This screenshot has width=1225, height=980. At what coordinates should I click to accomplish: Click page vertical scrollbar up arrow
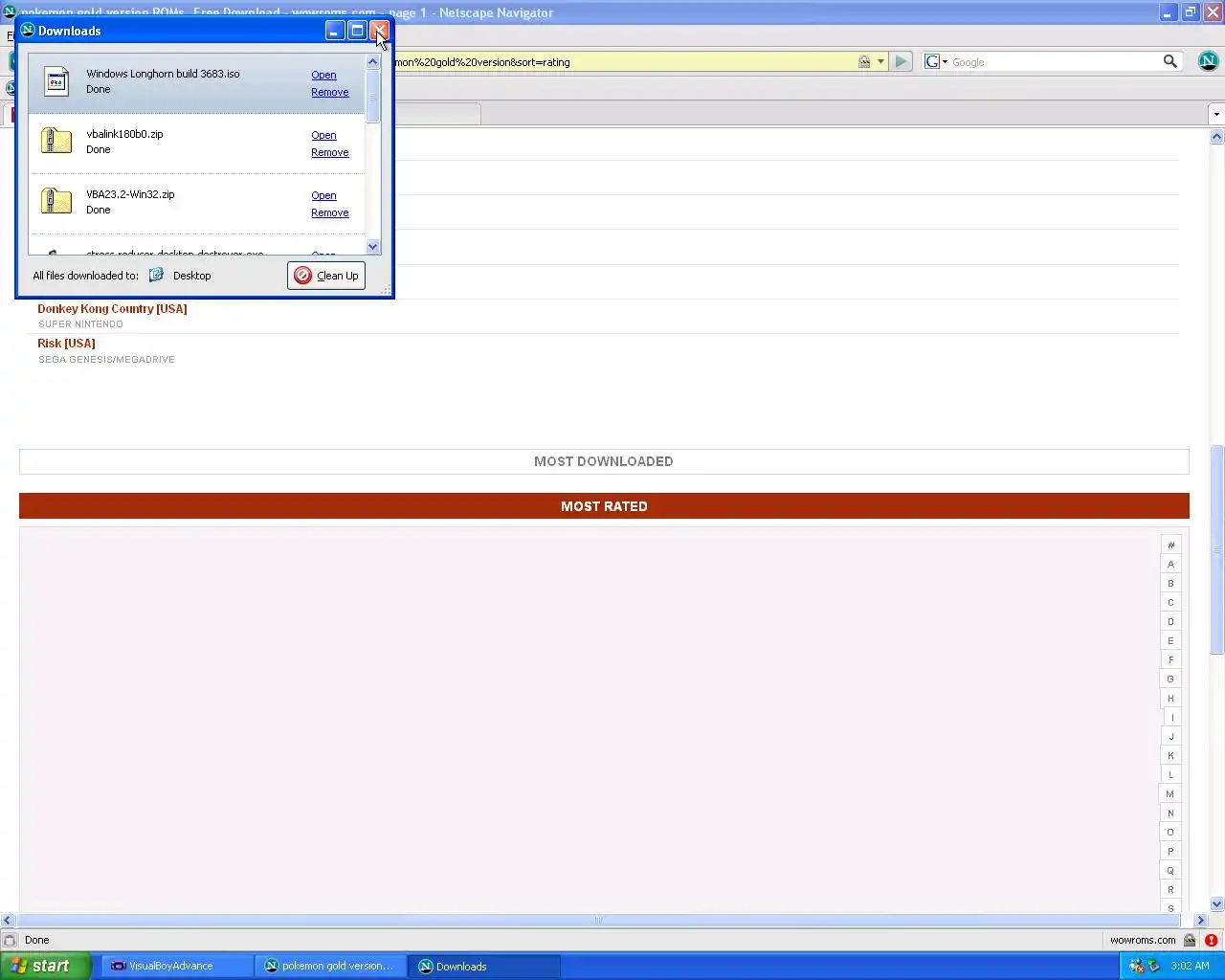pyautogui.click(x=1216, y=137)
